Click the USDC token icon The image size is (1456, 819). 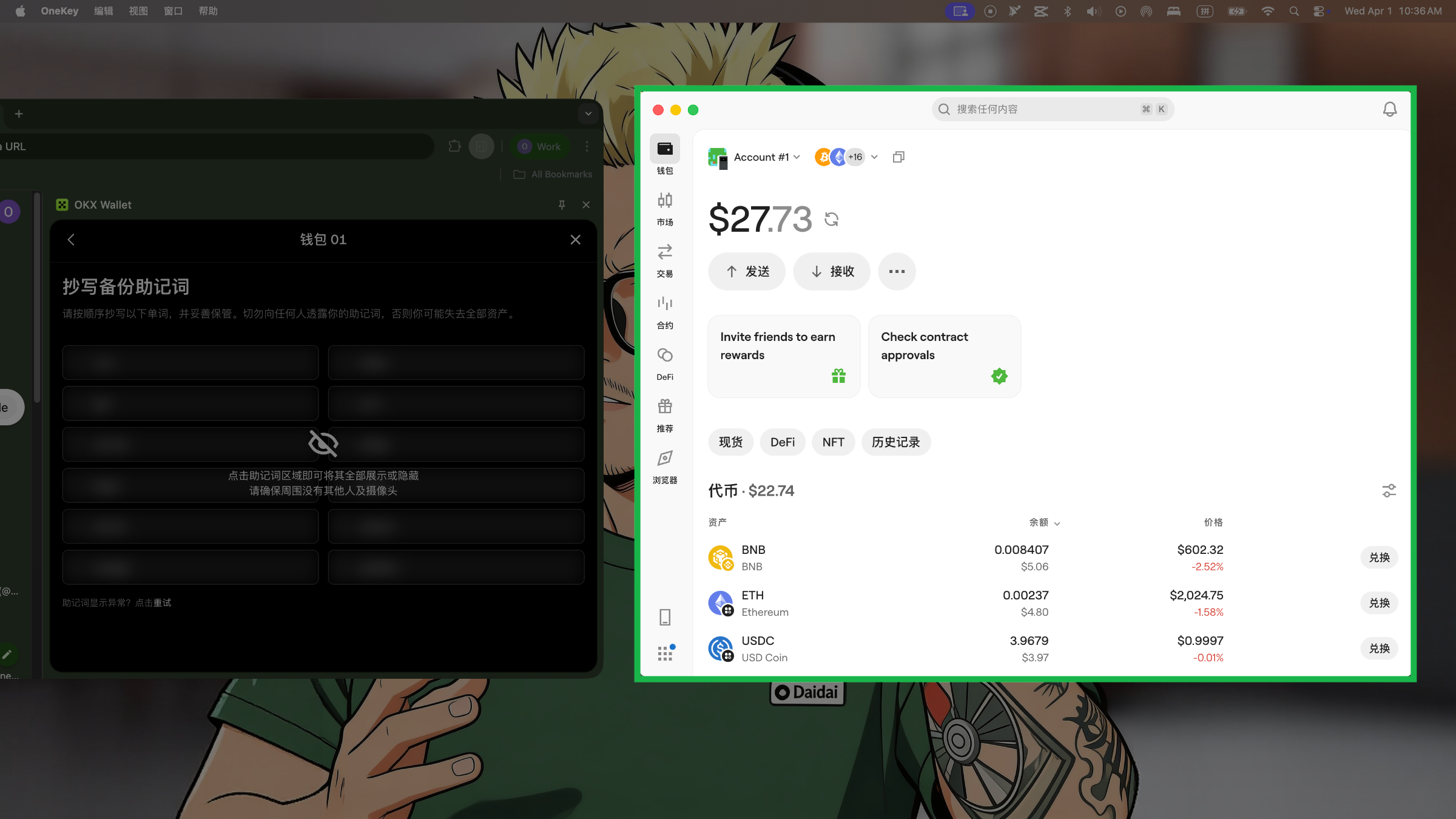pyautogui.click(x=721, y=649)
